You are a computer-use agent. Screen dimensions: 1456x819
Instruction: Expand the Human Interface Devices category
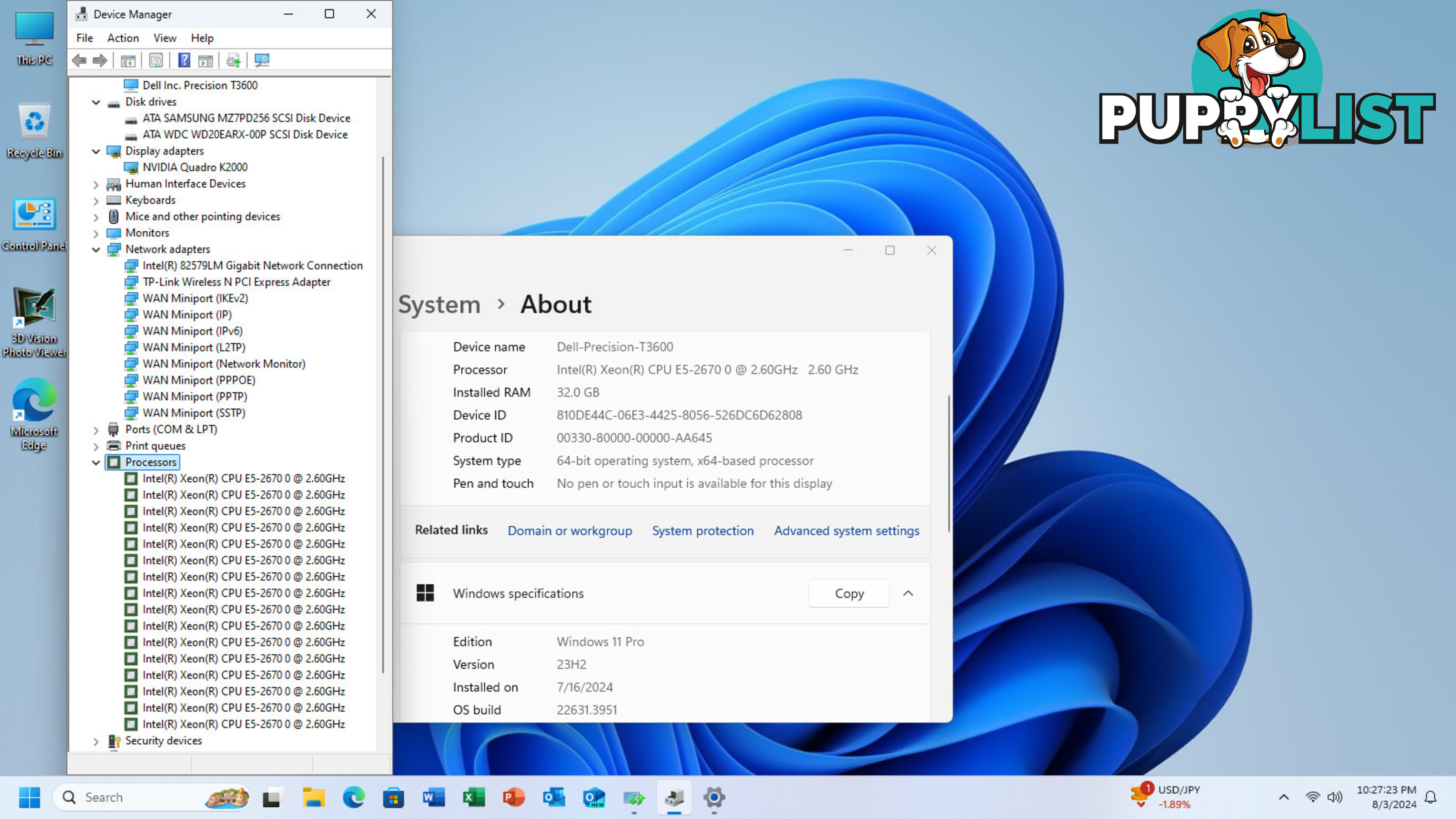tap(96, 184)
